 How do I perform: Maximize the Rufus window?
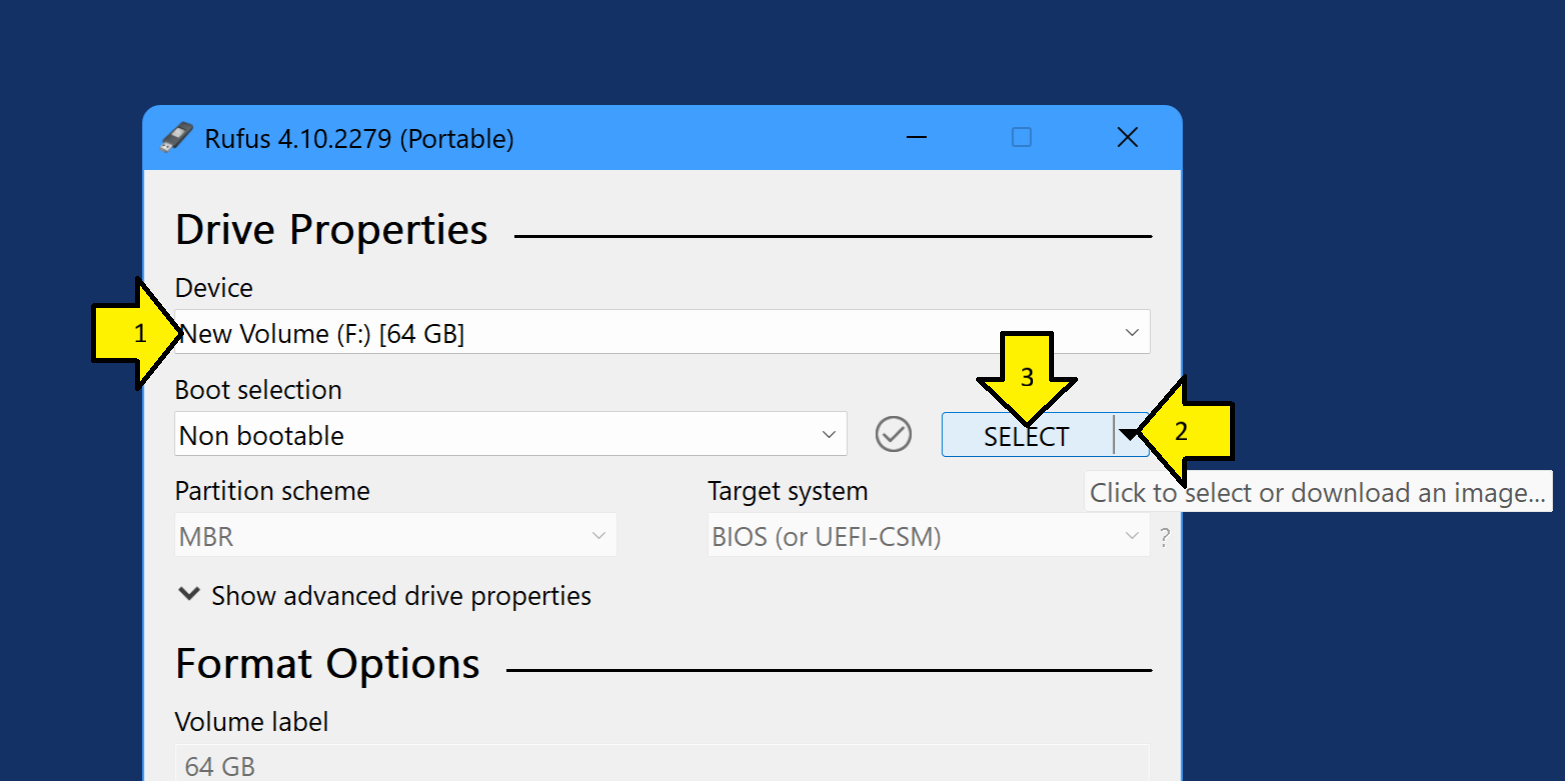1021,138
